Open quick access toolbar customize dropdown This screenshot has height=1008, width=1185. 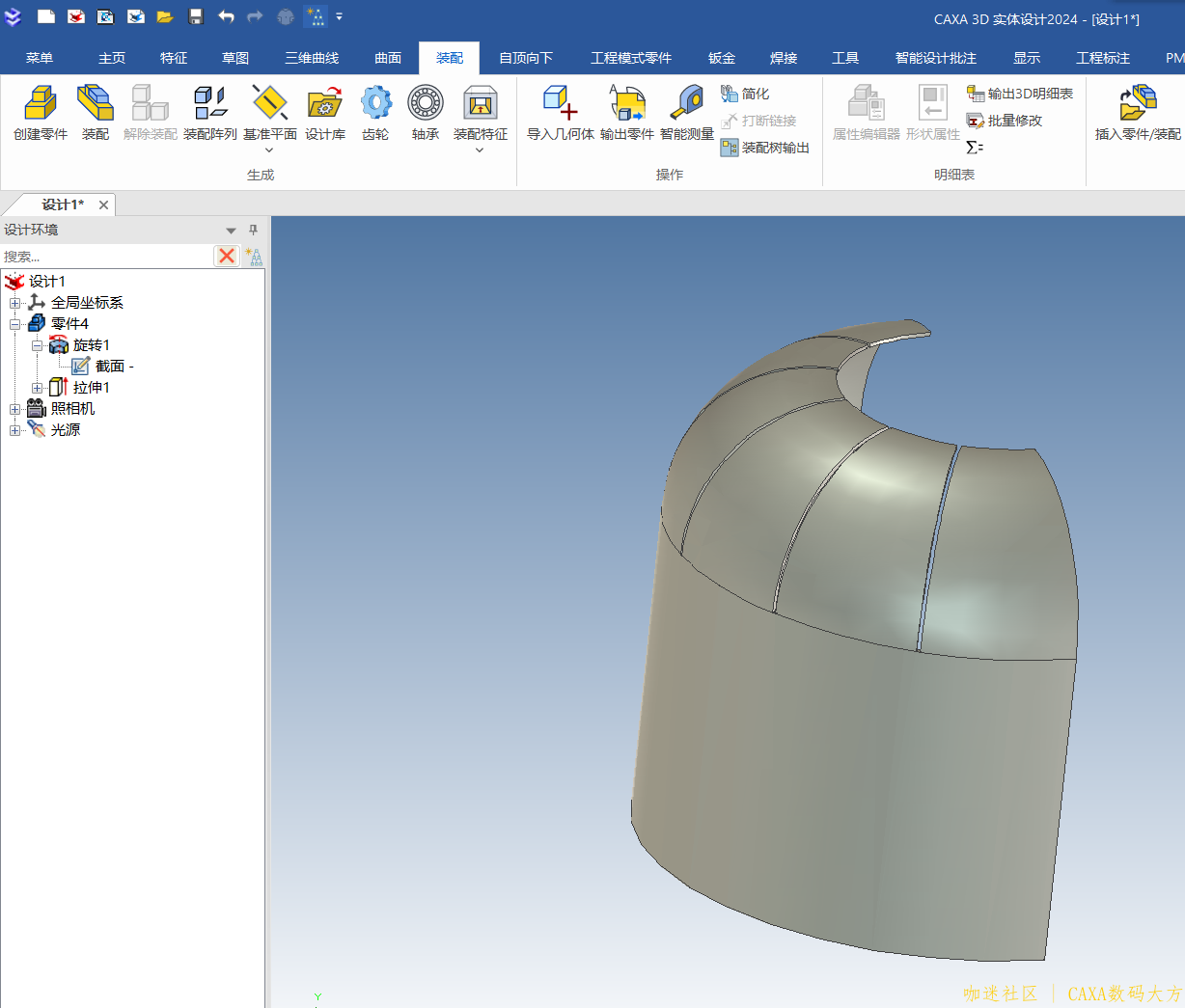(339, 16)
